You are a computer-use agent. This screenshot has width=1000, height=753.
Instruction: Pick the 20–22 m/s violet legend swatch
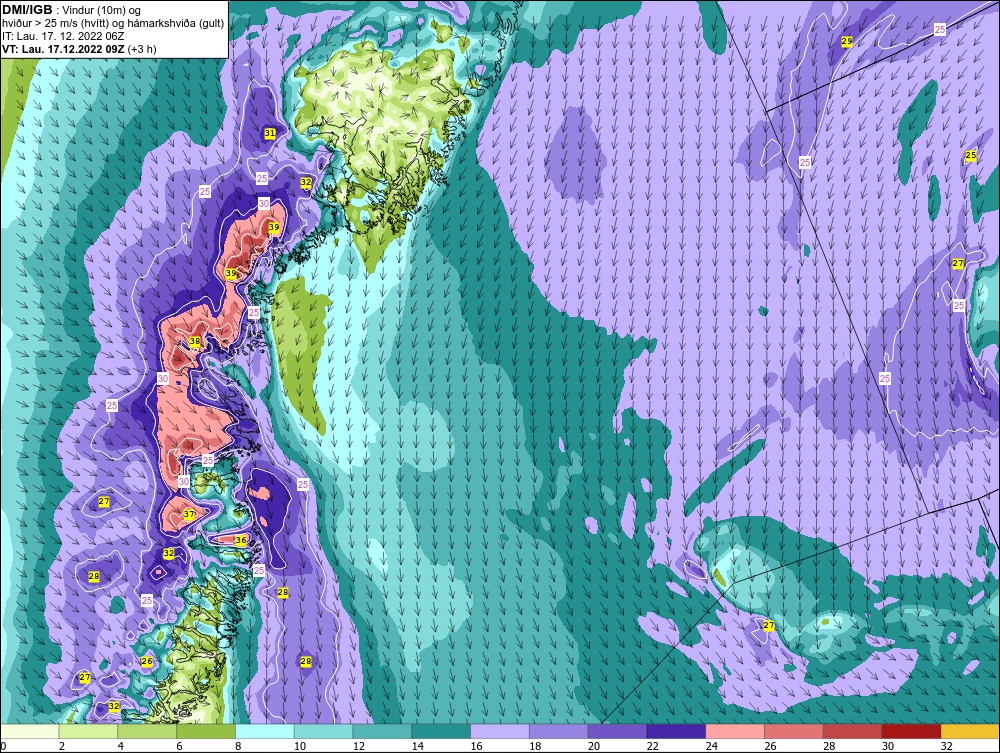coord(617,731)
